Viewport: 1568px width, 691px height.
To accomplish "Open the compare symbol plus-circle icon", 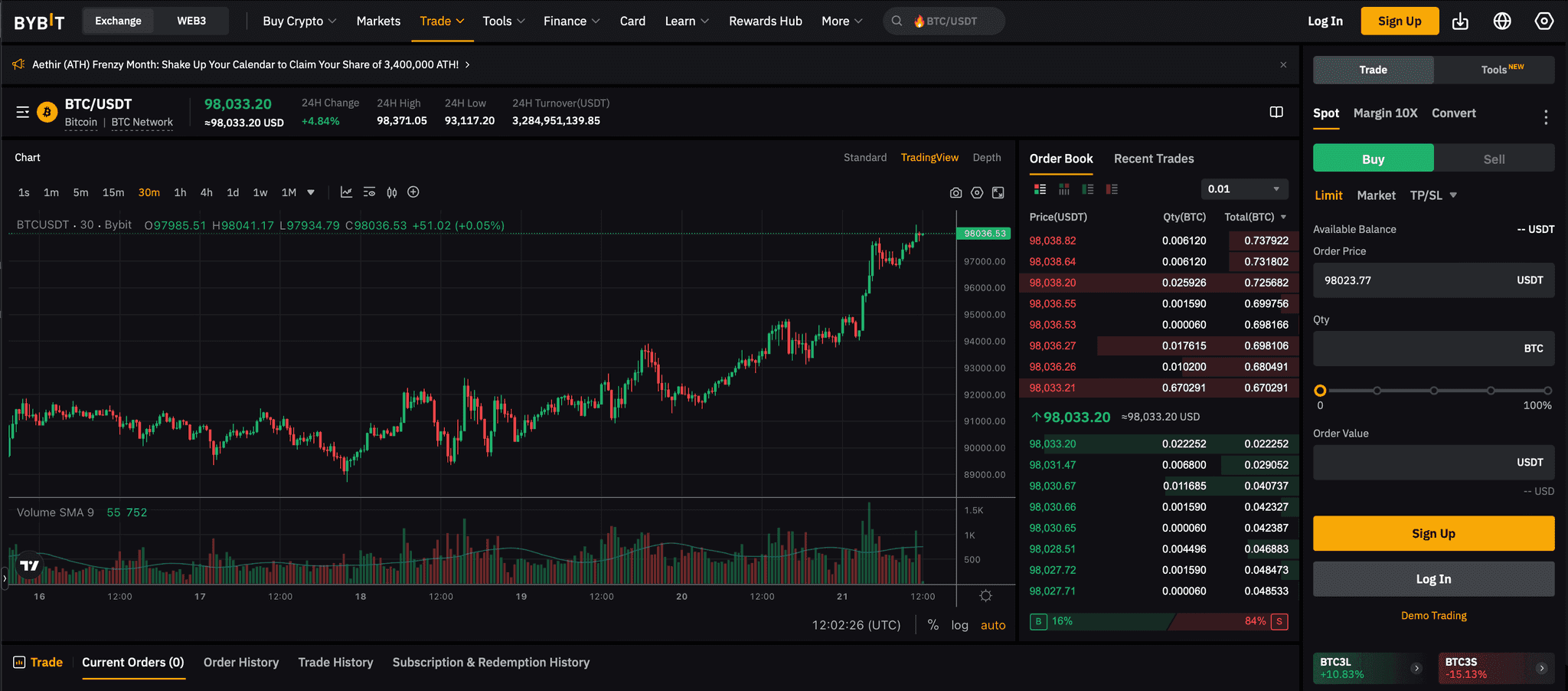I will click(x=414, y=192).
